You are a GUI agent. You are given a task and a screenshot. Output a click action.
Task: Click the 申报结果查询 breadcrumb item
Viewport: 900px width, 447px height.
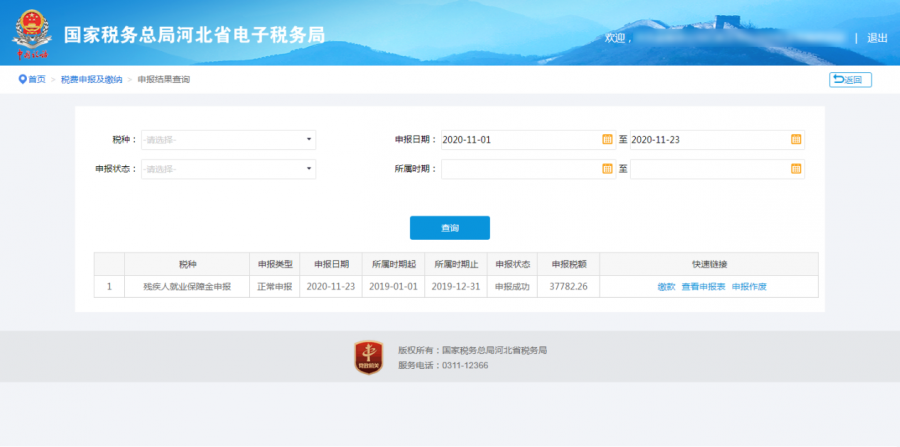click(x=163, y=79)
